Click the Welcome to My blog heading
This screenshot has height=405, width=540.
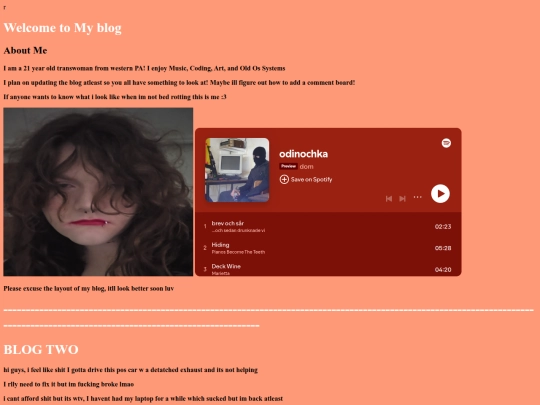(62, 28)
